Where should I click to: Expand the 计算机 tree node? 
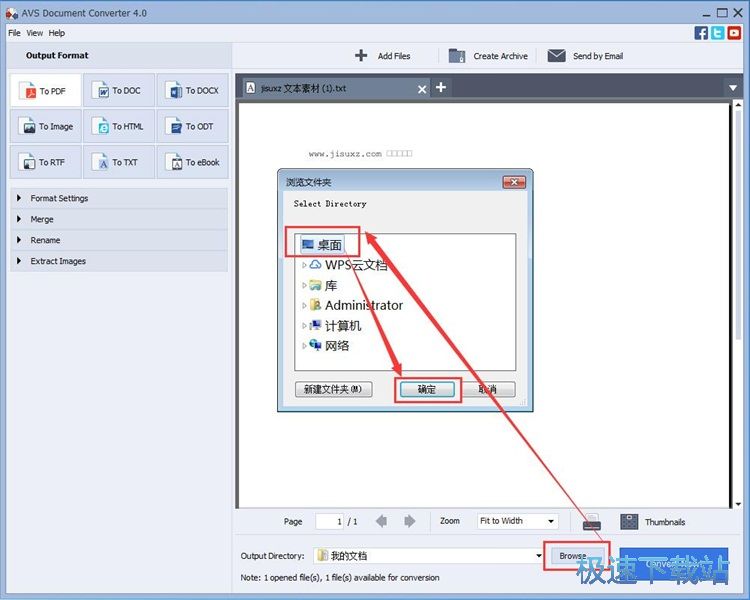[x=304, y=326]
